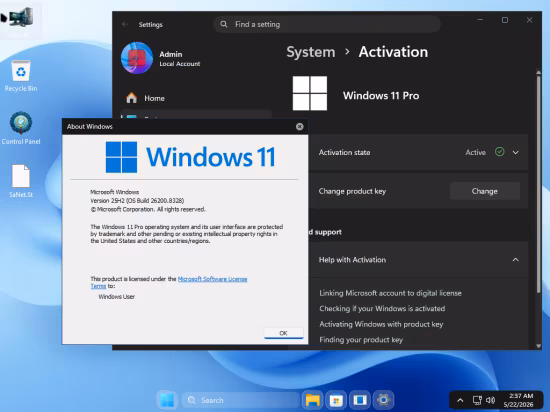
Task: Select the SaNet.St file on the desktop
Action: 21,181
